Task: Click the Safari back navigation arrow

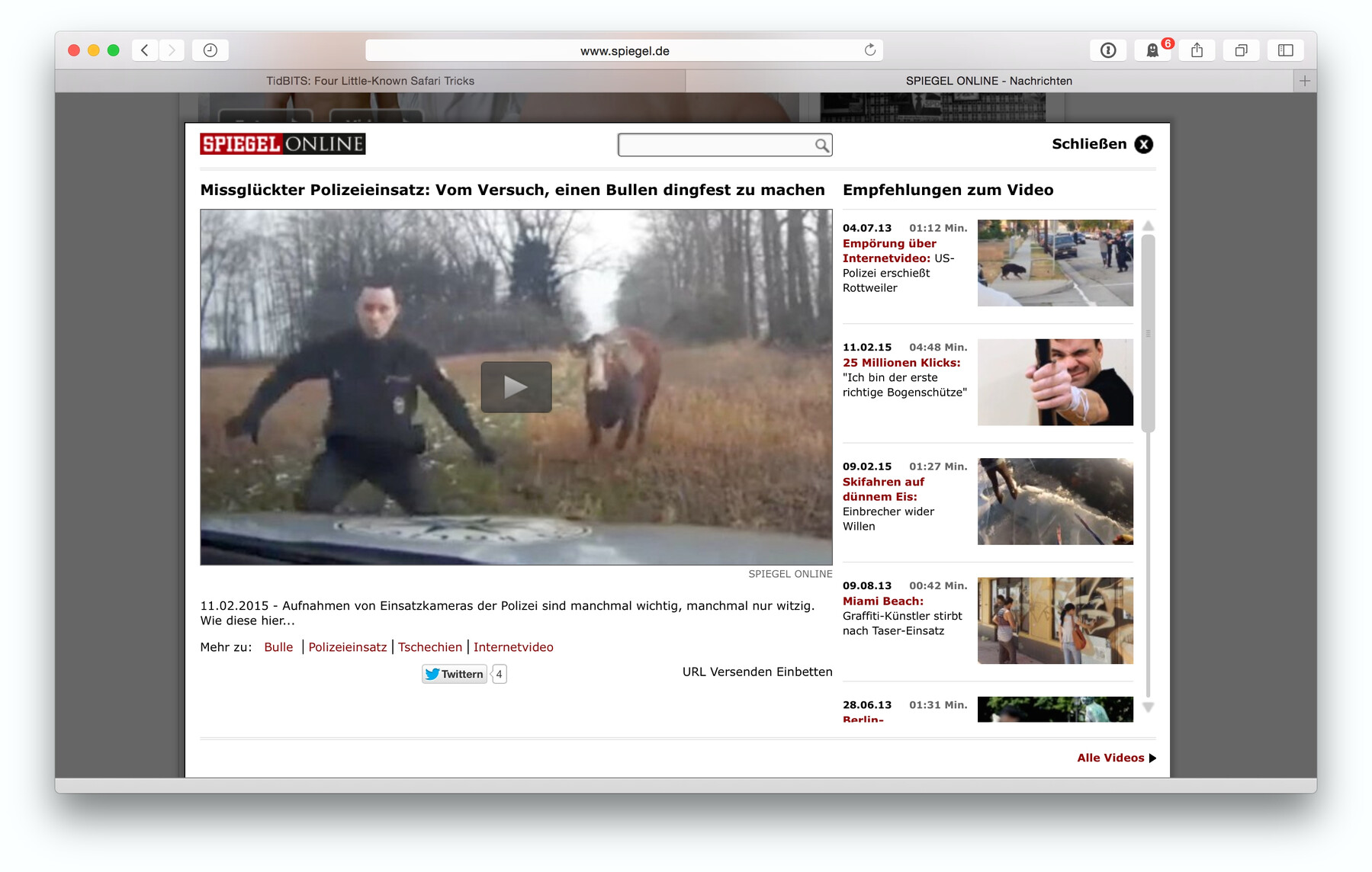Action: tap(145, 50)
